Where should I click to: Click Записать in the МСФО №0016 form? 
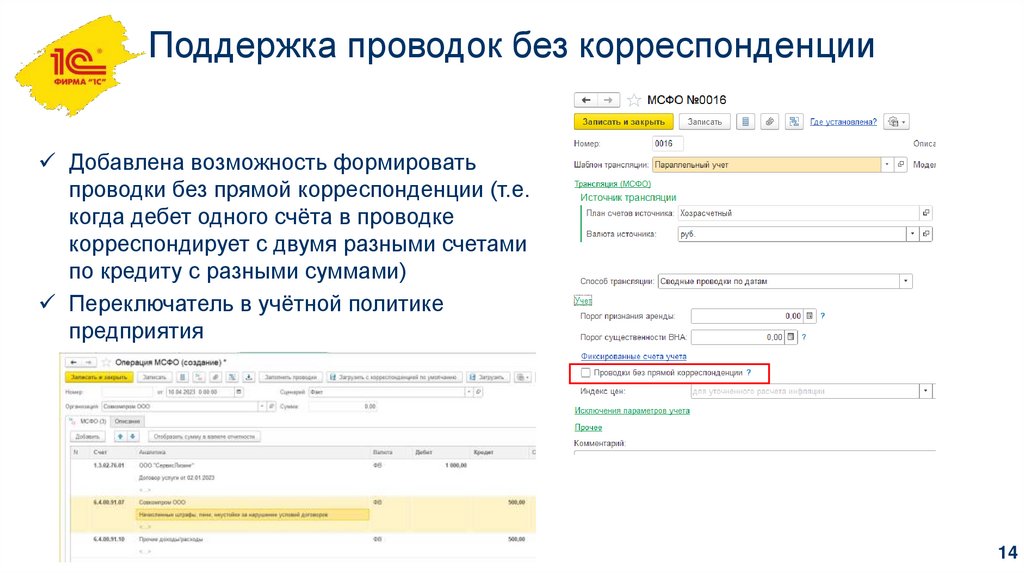705,121
